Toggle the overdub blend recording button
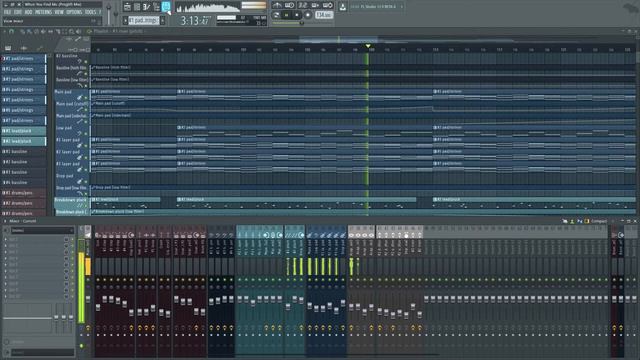Screen dimensions: 640x360 pyautogui.click(x=315, y=5)
